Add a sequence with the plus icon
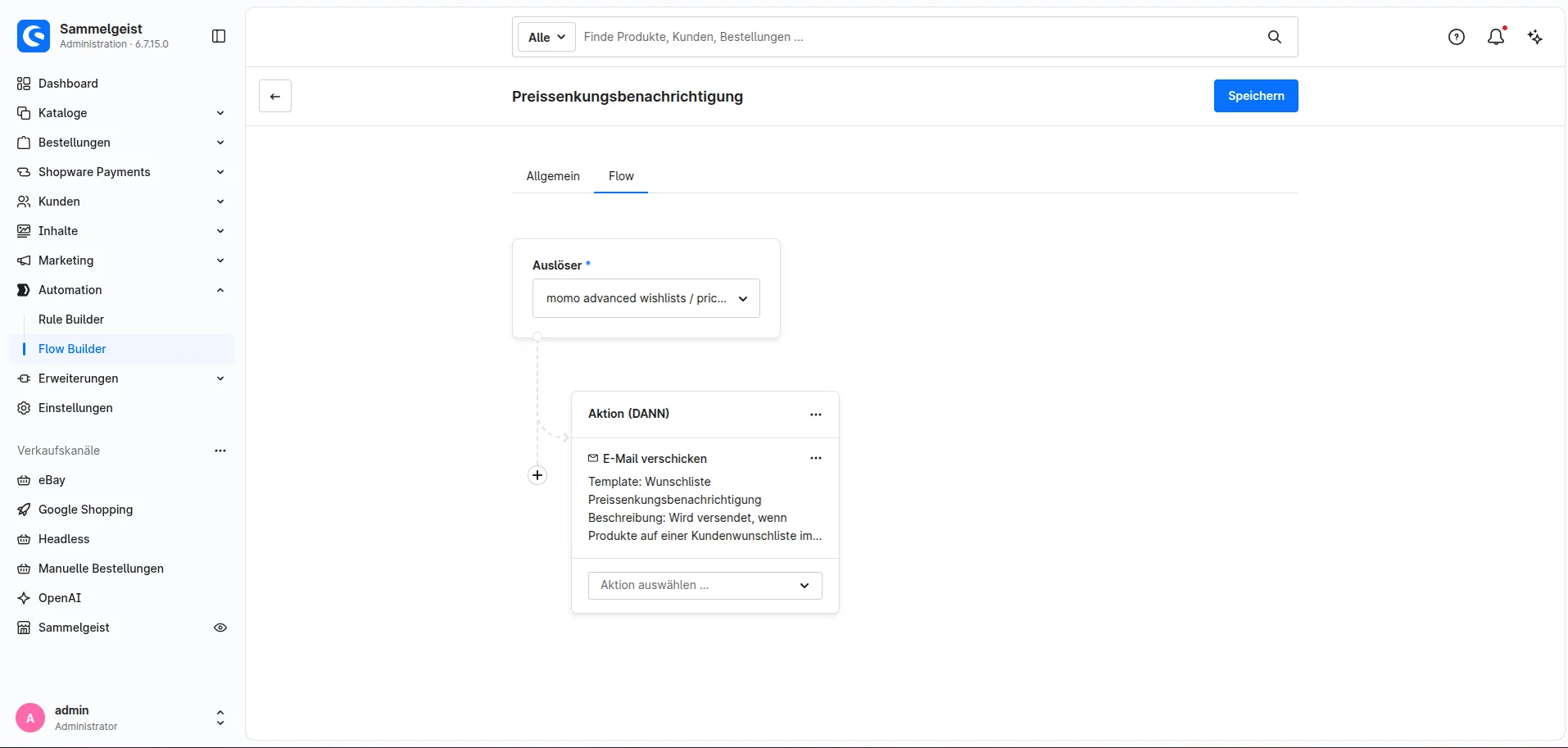This screenshot has height=748, width=1568. tap(537, 475)
